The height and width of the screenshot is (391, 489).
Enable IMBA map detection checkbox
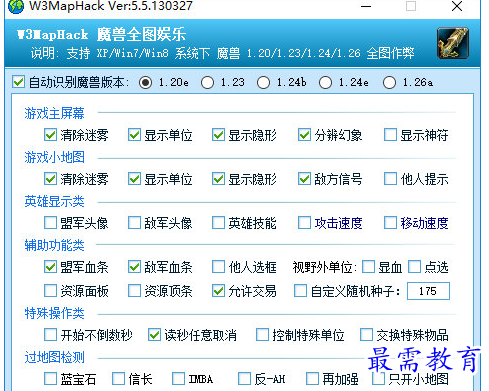[178, 379]
